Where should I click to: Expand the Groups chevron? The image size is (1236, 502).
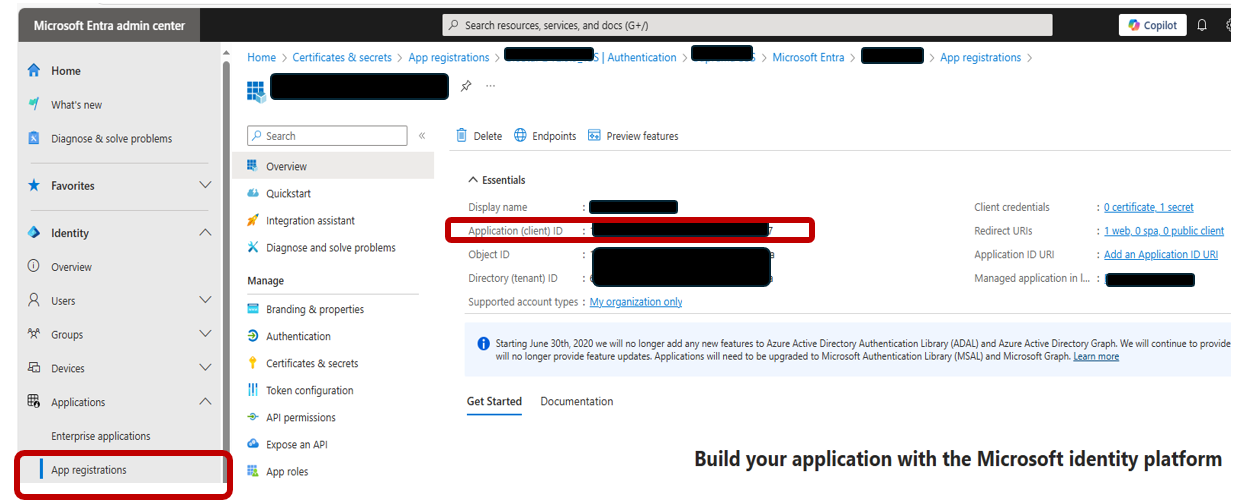click(205, 335)
